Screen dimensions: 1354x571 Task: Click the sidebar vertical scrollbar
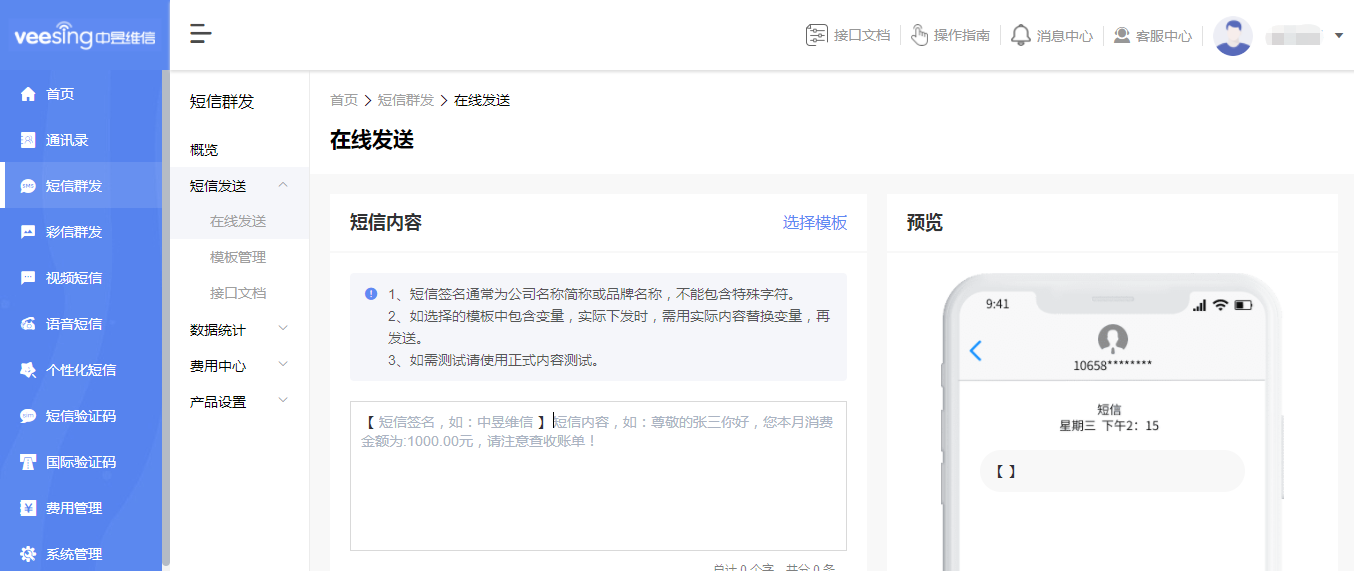click(166, 320)
